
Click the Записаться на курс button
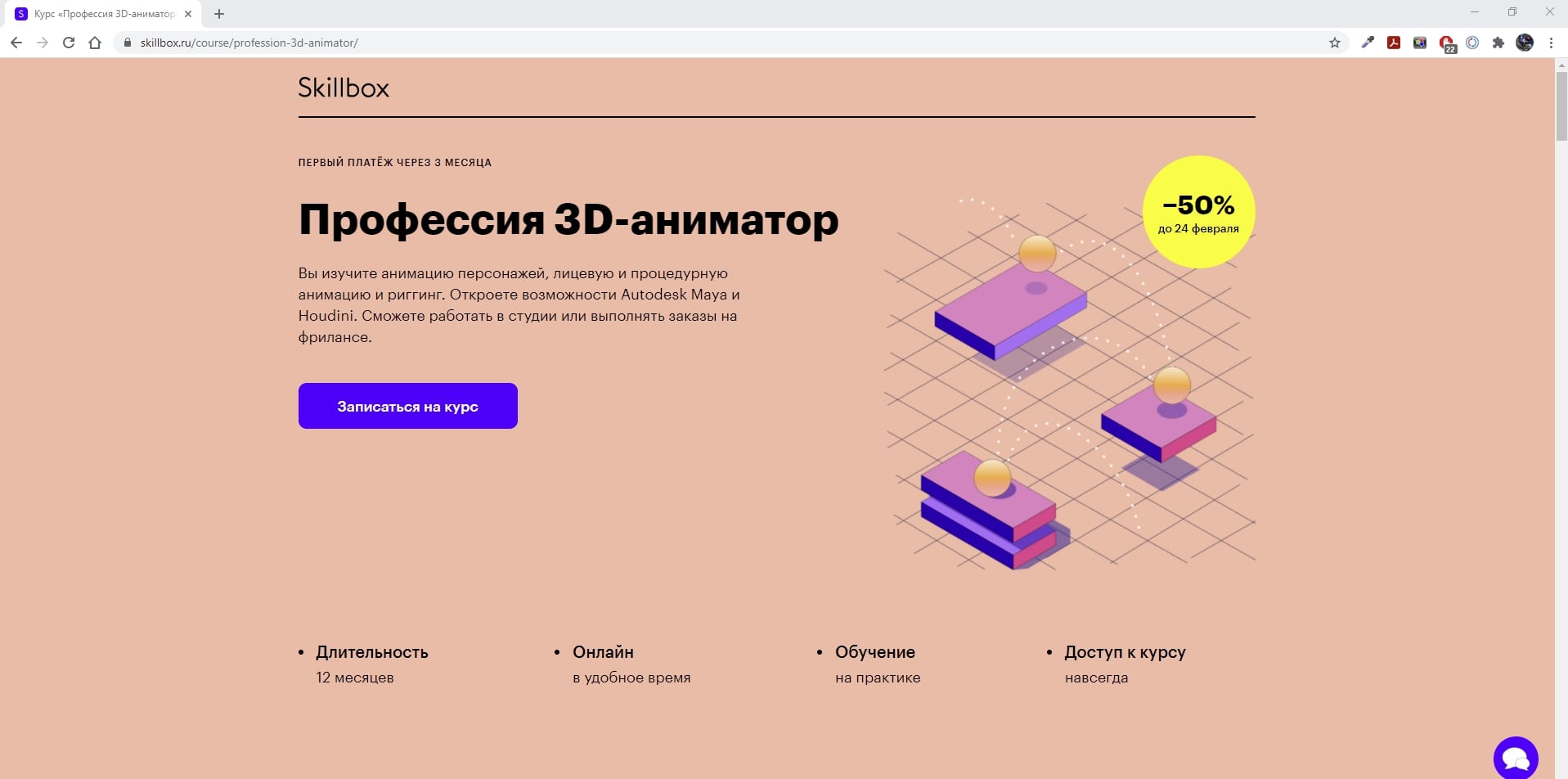click(x=408, y=406)
